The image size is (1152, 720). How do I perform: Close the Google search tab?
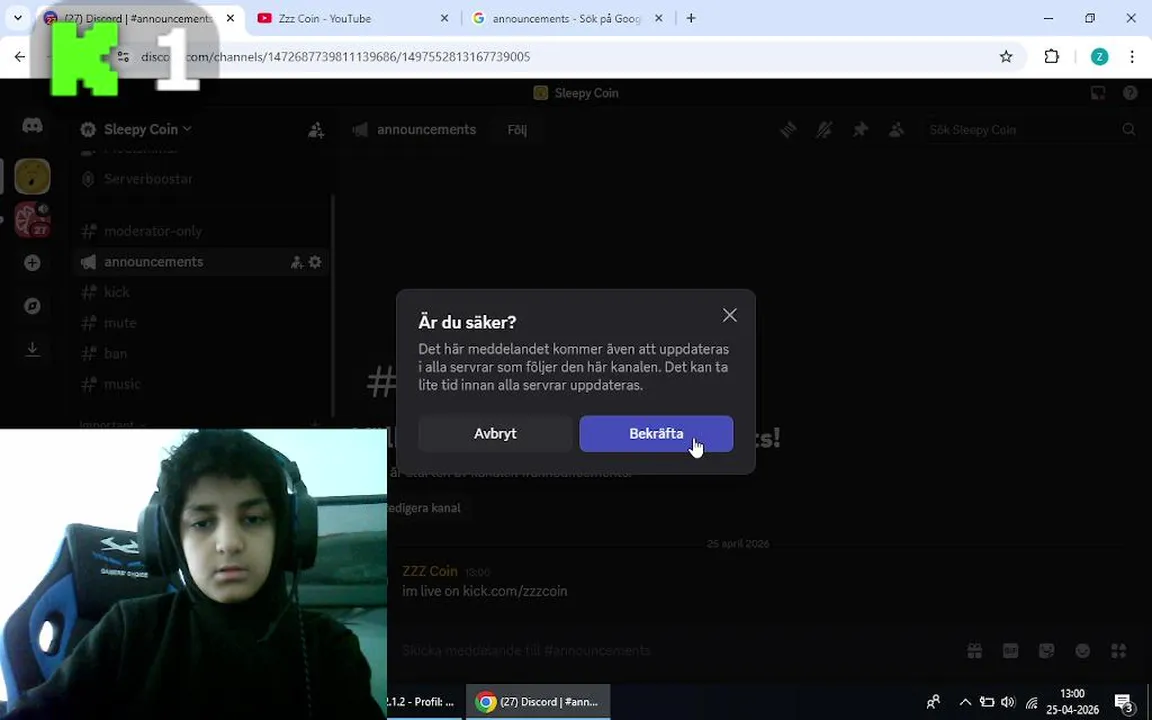click(x=658, y=18)
